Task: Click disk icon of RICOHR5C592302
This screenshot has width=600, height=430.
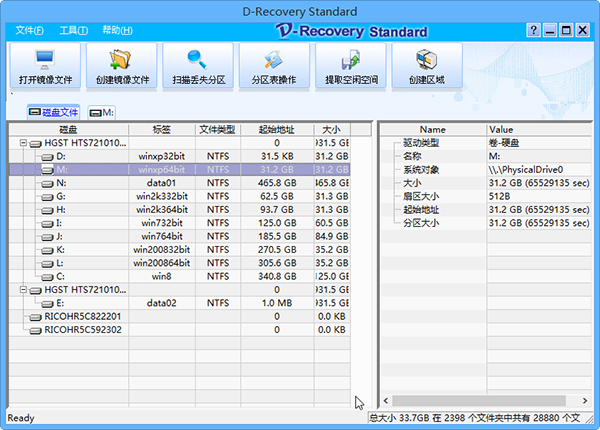Action: coord(36,331)
